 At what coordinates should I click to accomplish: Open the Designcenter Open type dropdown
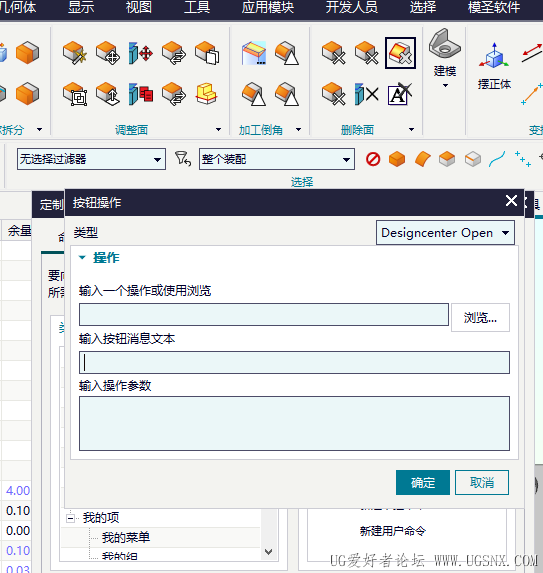click(x=445, y=232)
